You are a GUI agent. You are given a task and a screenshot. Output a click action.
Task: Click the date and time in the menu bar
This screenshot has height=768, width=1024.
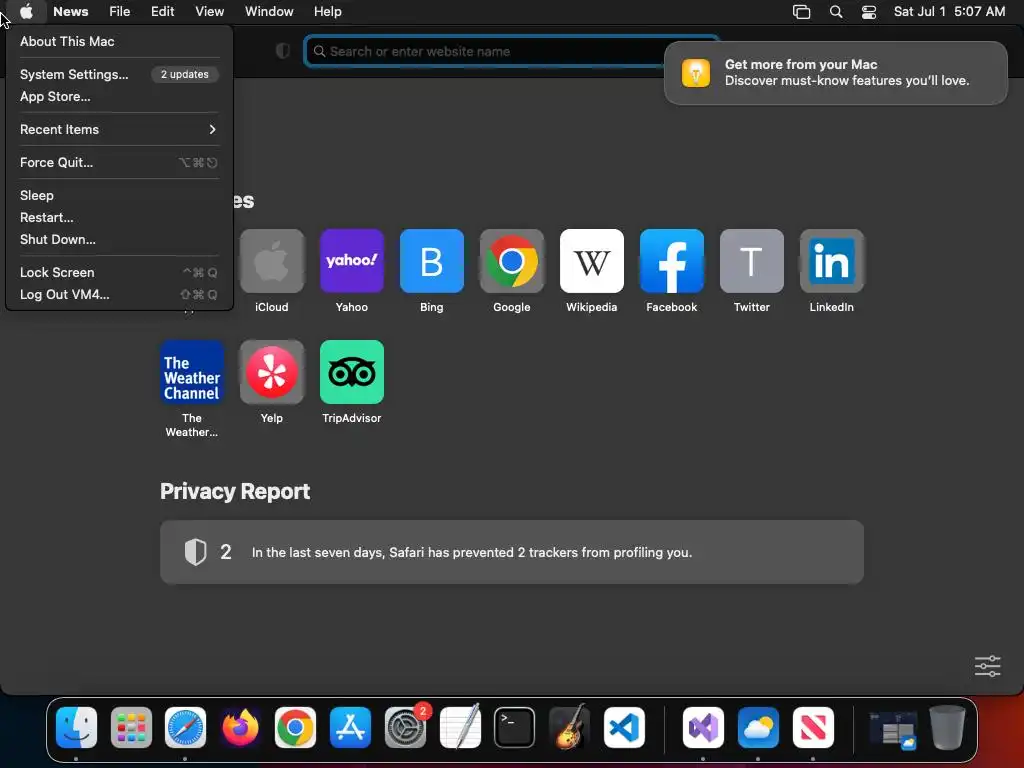click(949, 12)
